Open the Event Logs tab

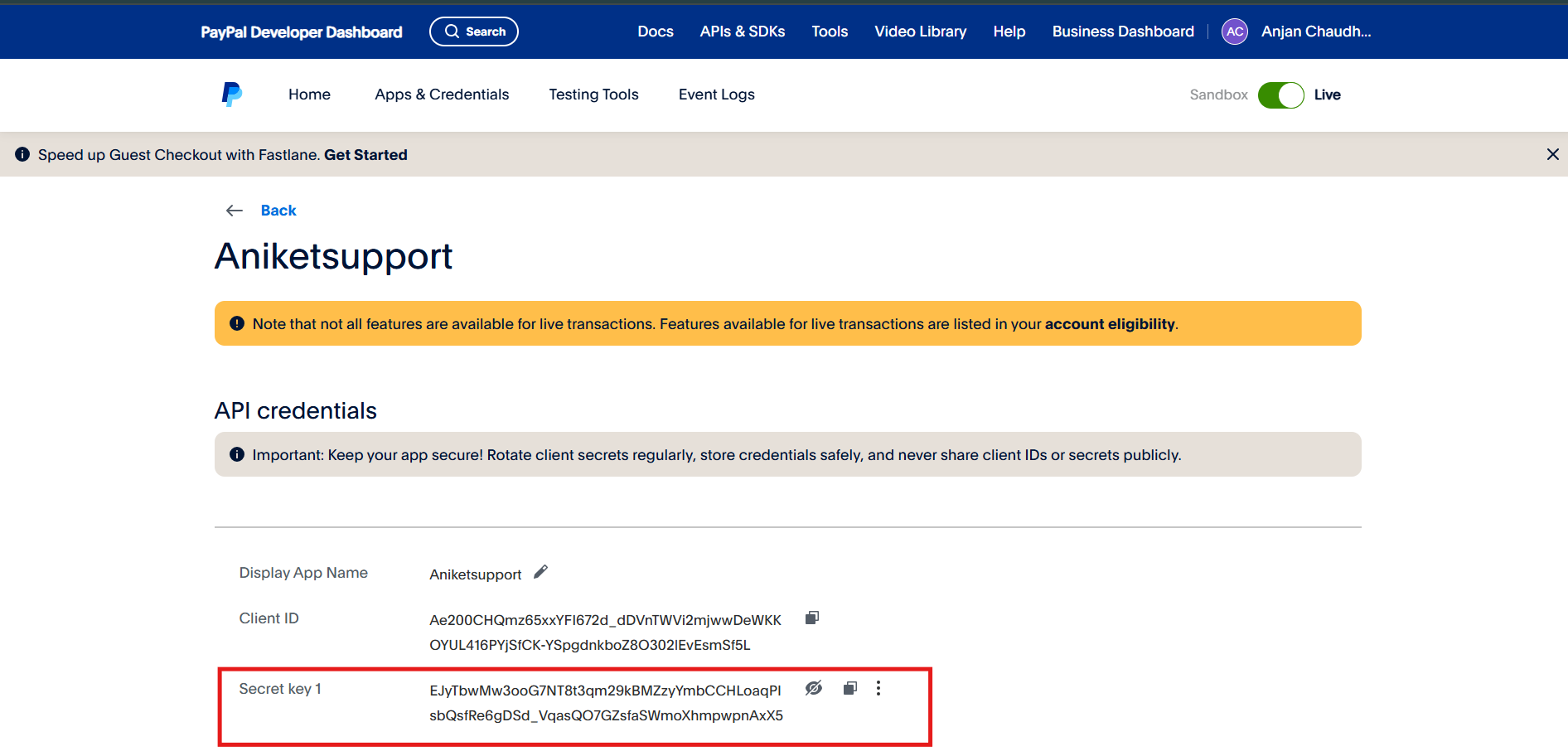coord(716,94)
